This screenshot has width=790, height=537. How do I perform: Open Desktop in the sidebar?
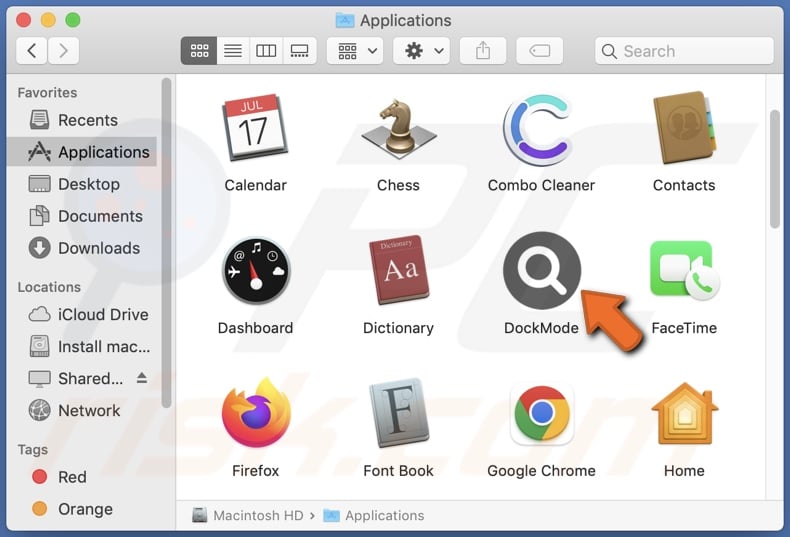click(x=83, y=184)
